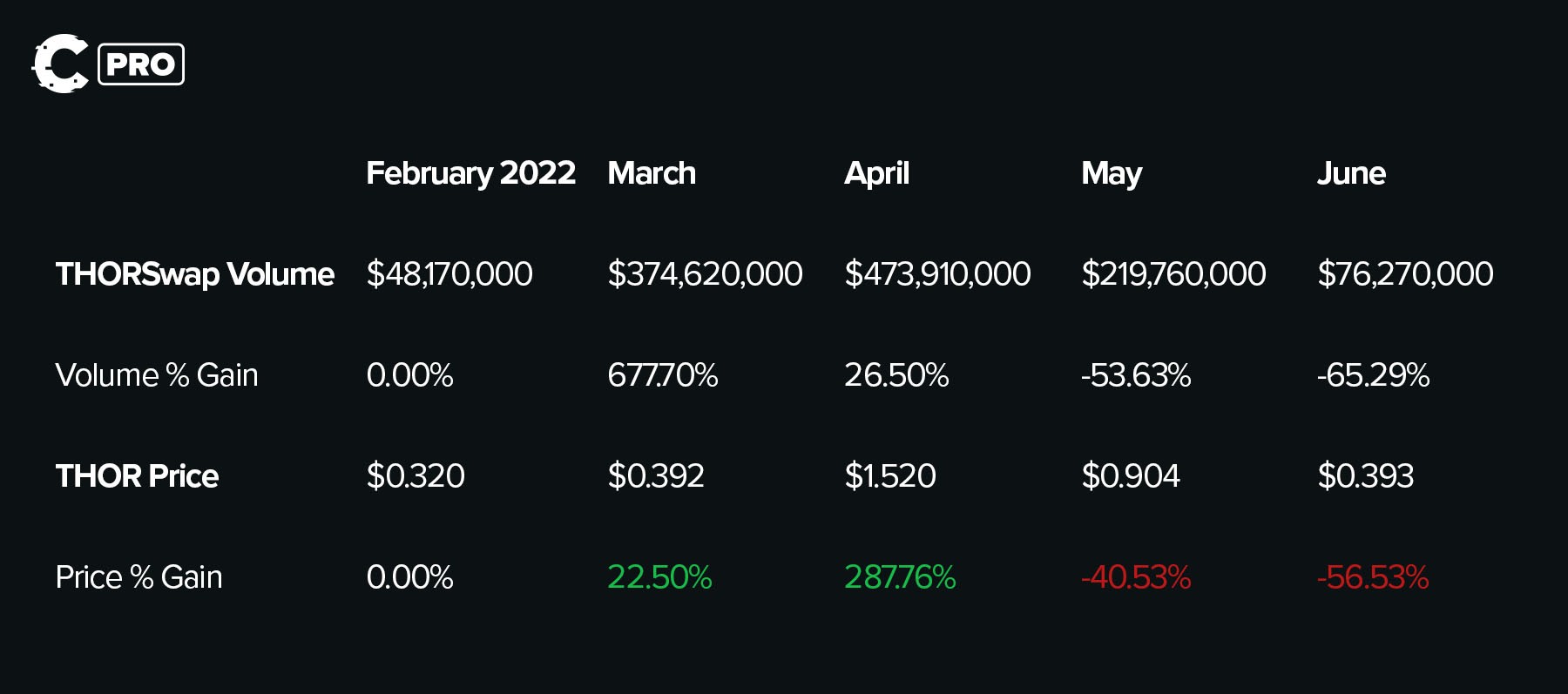Click the PRO badge
The height and width of the screenshot is (694, 1568).
click(x=141, y=64)
